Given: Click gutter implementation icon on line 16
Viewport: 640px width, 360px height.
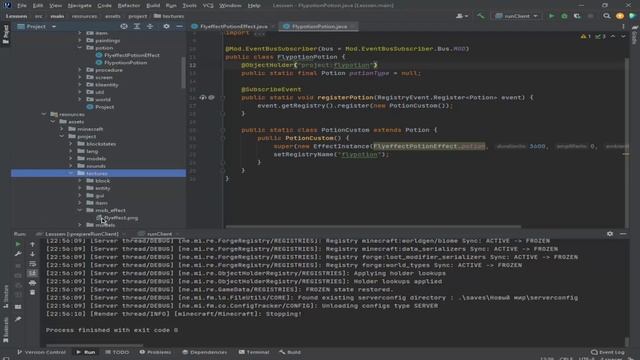Looking at the screenshot, I should 203,98.
